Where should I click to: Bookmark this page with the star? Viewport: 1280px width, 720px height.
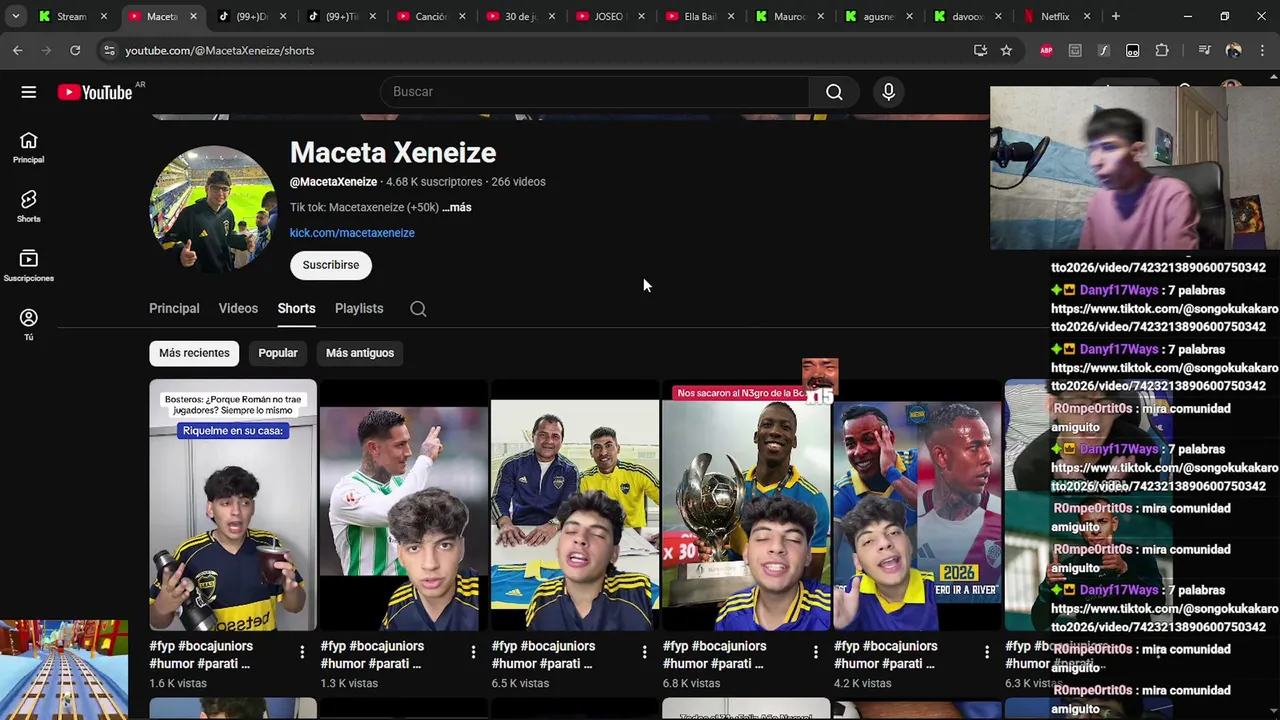1006,50
